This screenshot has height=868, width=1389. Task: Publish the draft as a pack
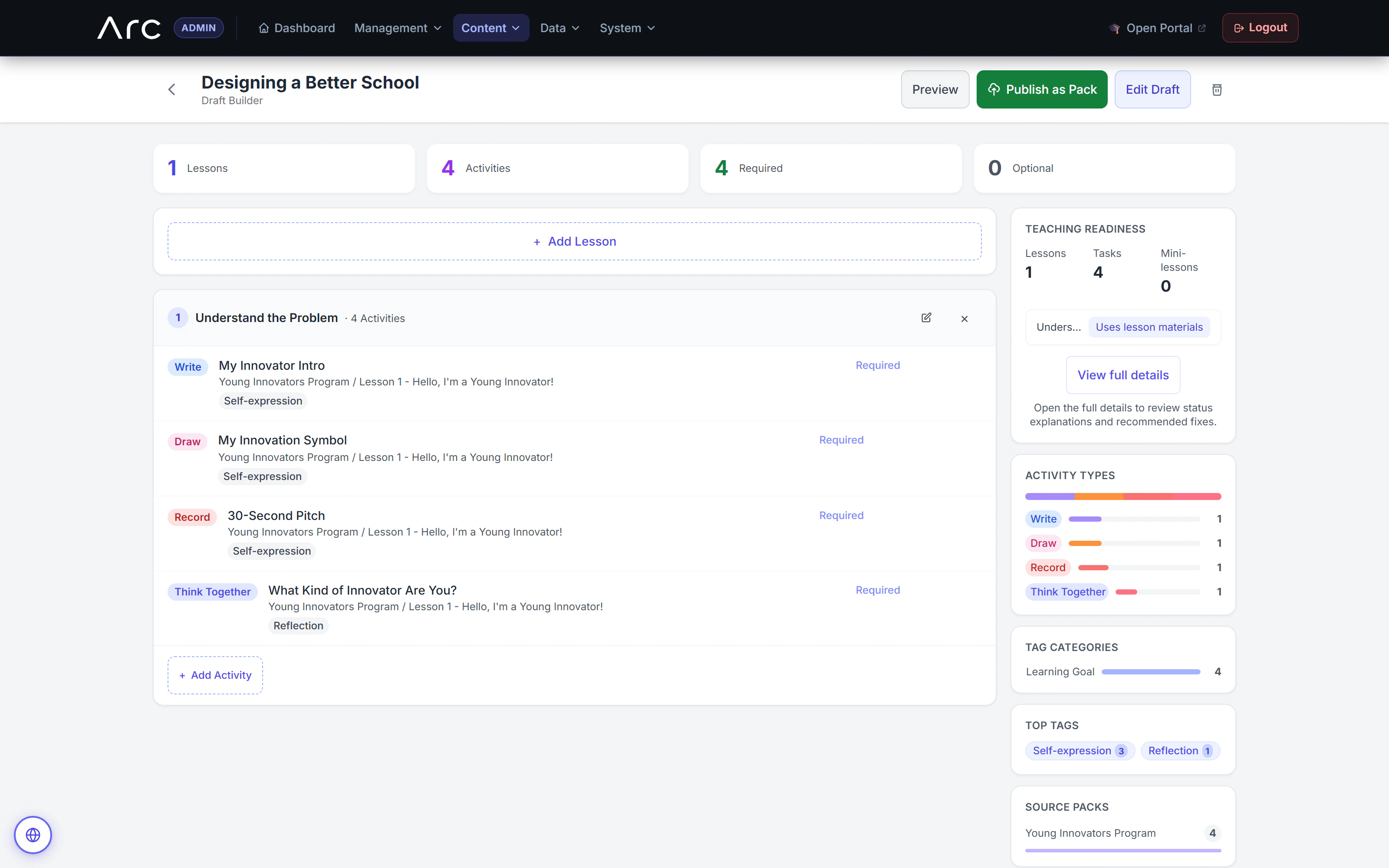click(x=1042, y=89)
